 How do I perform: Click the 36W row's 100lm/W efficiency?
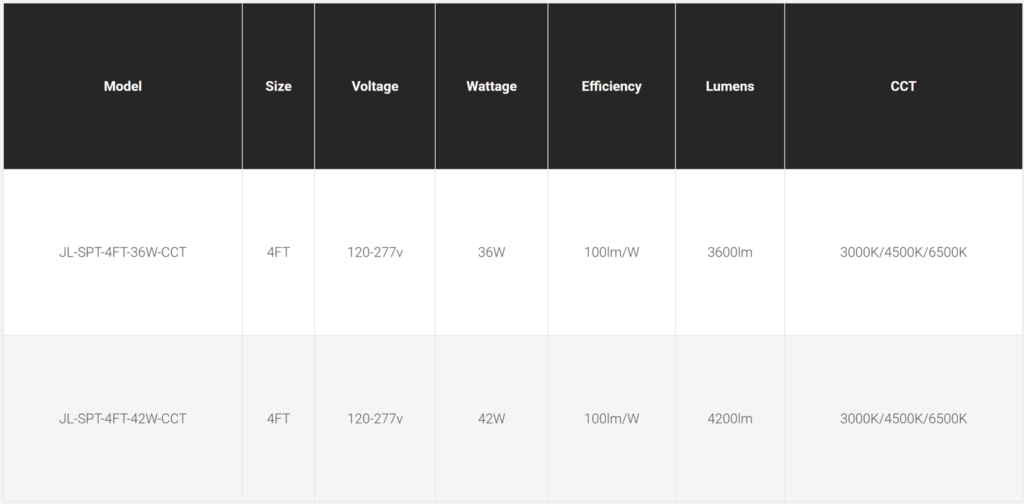coord(611,252)
